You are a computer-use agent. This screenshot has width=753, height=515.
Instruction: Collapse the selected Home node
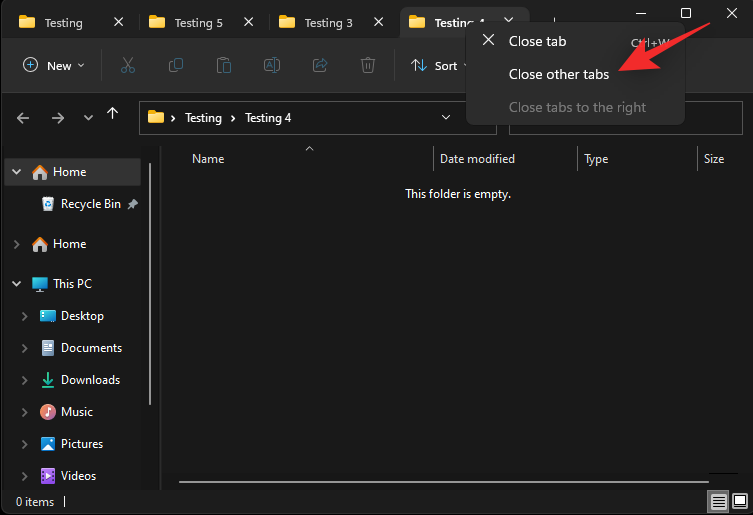coord(16,172)
